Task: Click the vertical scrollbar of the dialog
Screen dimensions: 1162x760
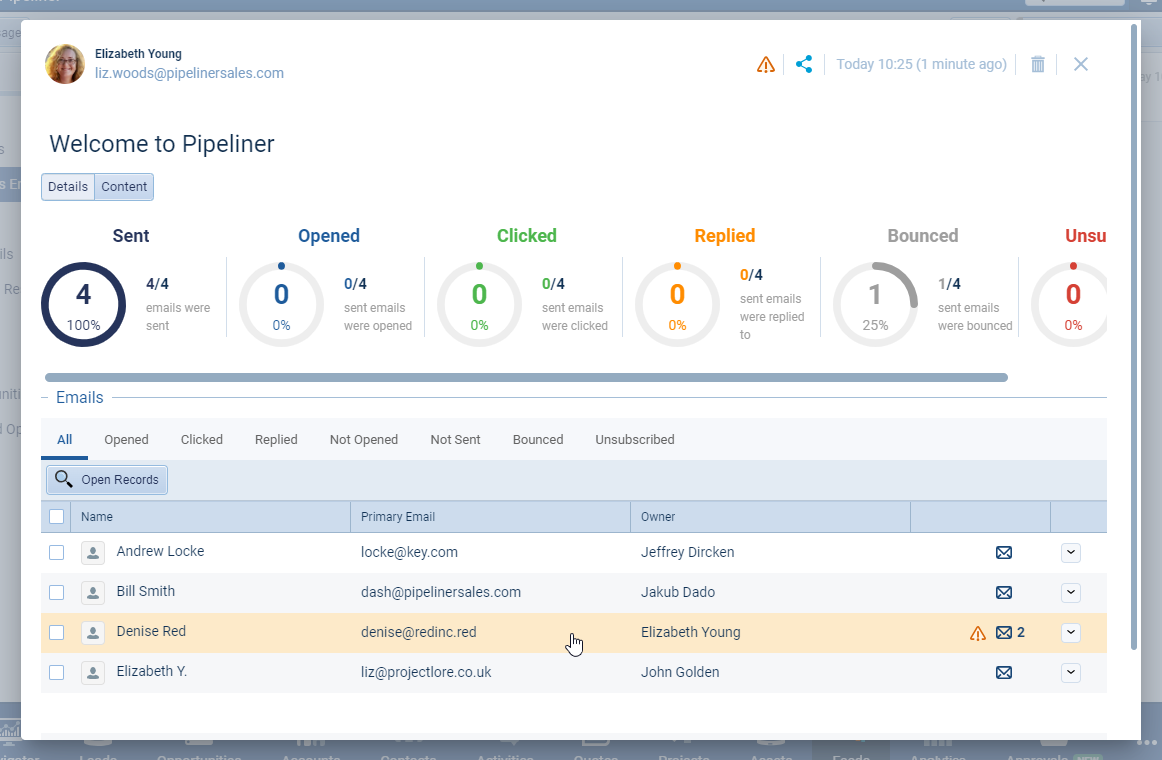Action: click(x=1134, y=337)
